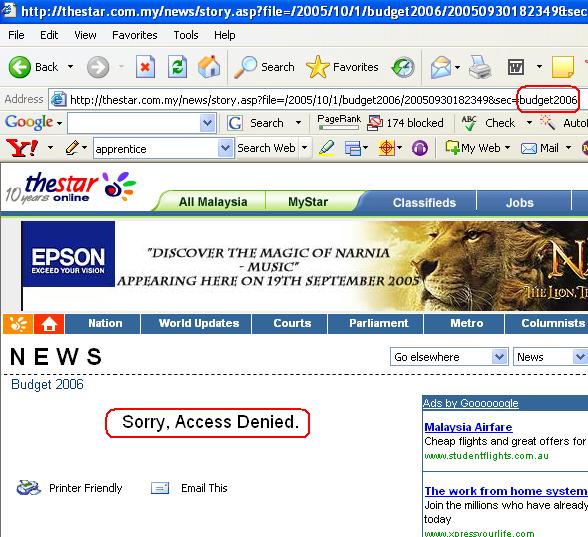Print the page with printer icon

coord(480,67)
